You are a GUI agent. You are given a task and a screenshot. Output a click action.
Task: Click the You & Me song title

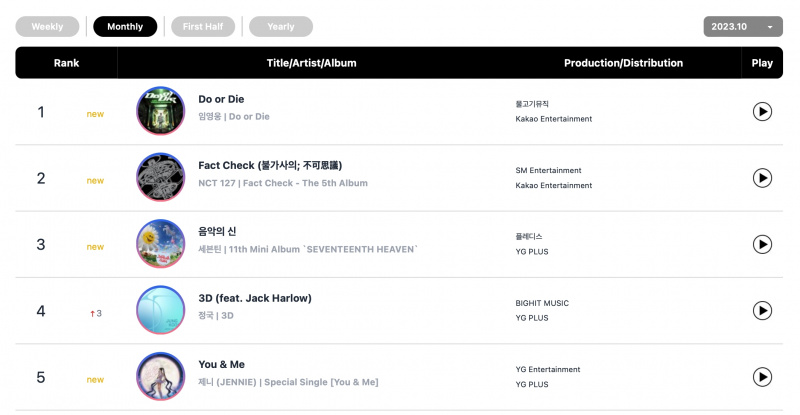click(x=221, y=364)
